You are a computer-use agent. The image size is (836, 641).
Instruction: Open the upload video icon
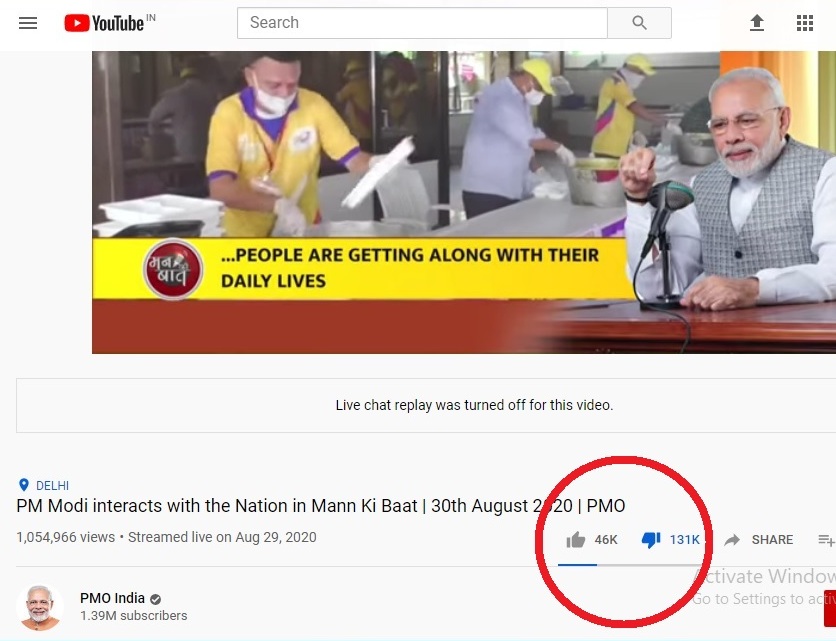click(x=757, y=23)
